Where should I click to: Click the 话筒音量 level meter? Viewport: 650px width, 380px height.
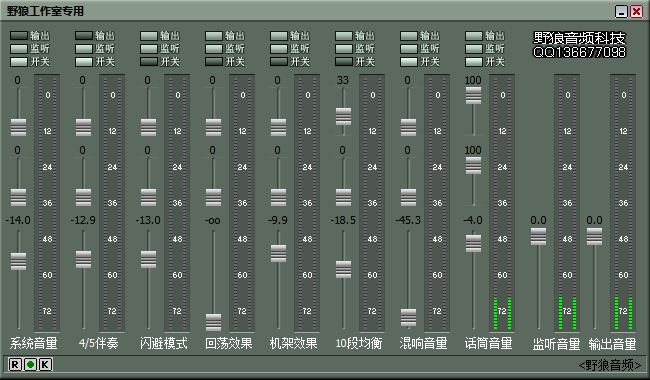pos(502,203)
